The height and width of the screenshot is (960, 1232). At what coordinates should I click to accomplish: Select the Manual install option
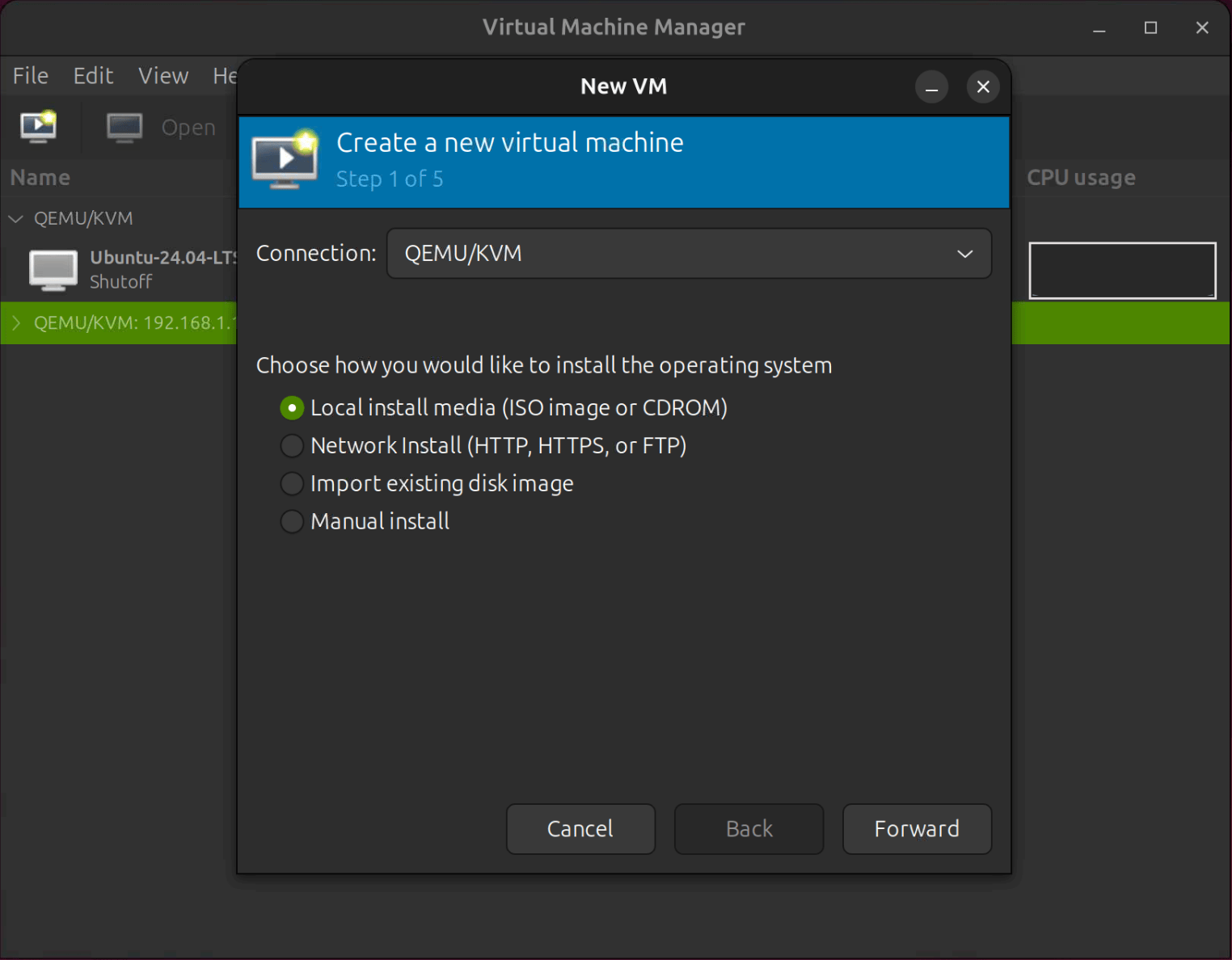click(291, 521)
